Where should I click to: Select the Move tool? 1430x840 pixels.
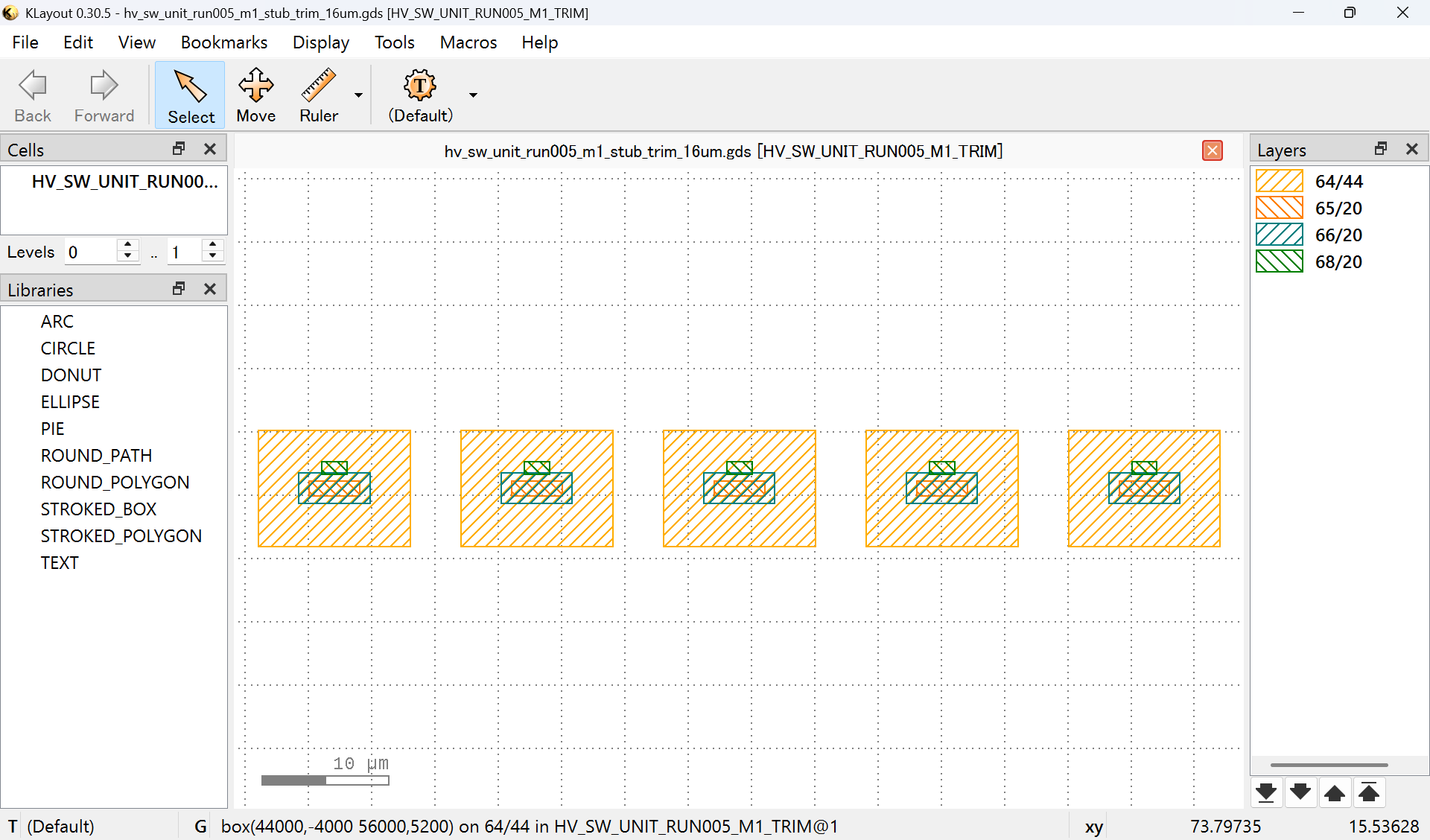(255, 95)
